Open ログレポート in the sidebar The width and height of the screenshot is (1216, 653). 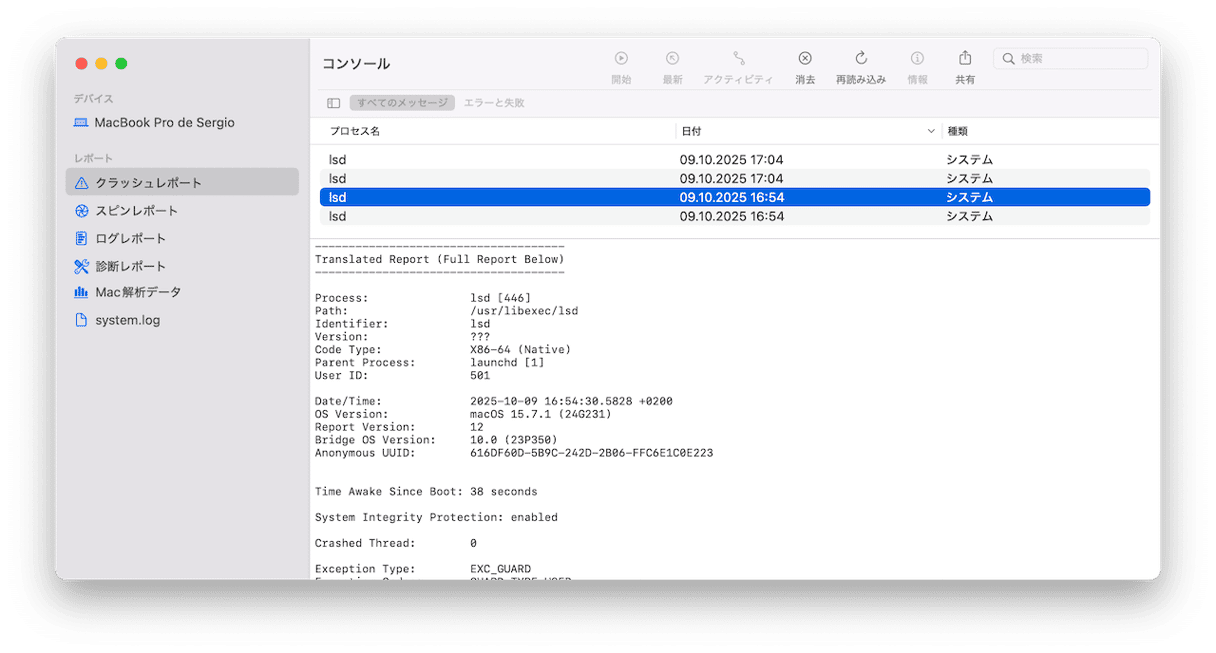(130, 239)
